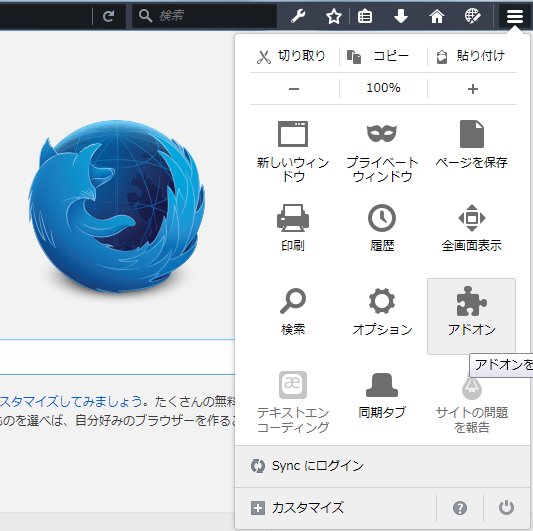Click テキストエンコーディング text encoding
Image resolution: width=533 pixels, height=531 pixels.
click(293, 402)
